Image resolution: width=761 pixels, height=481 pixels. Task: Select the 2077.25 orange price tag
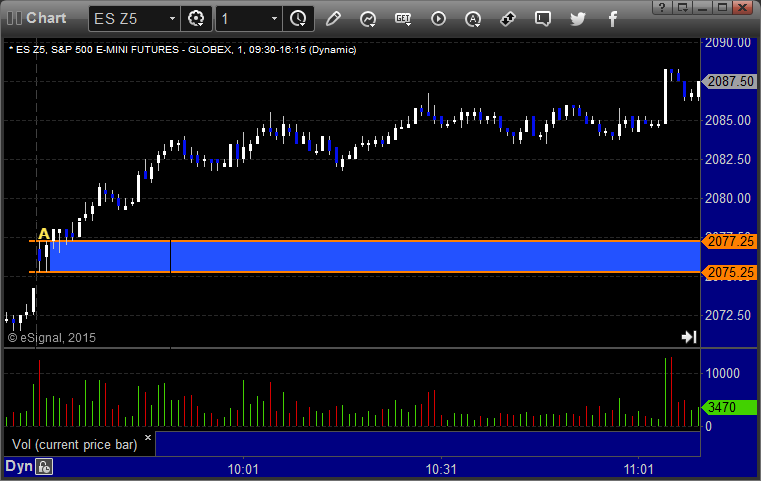(729, 241)
